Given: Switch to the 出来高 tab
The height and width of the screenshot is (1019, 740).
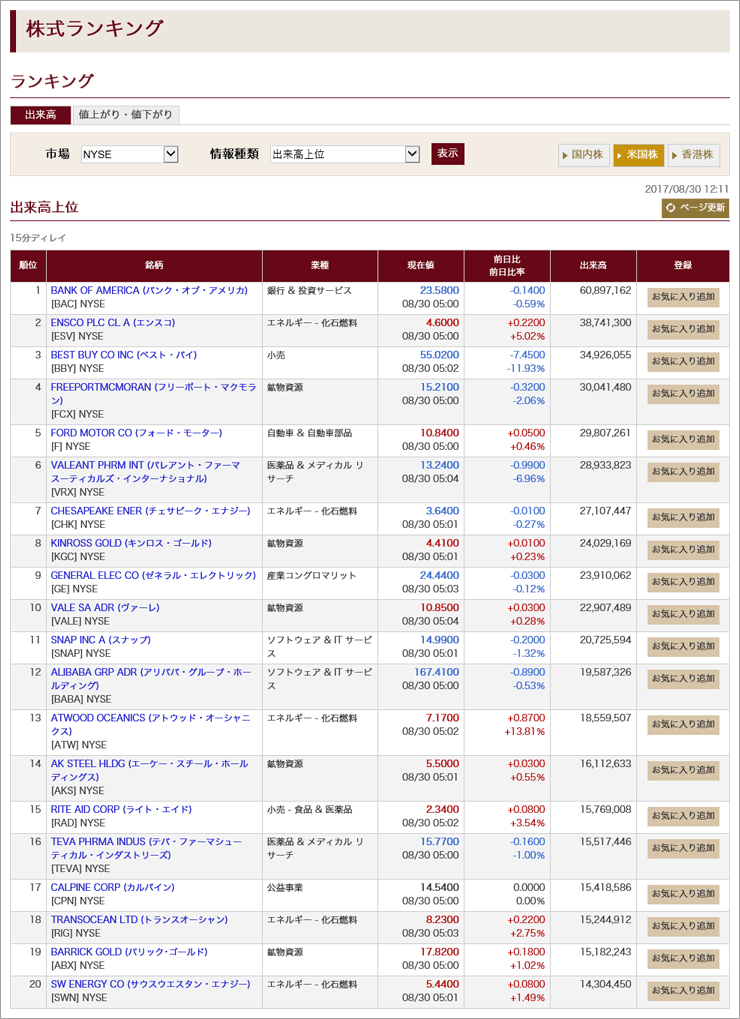Looking at the screenshot, I should click(x=40, y=115).
